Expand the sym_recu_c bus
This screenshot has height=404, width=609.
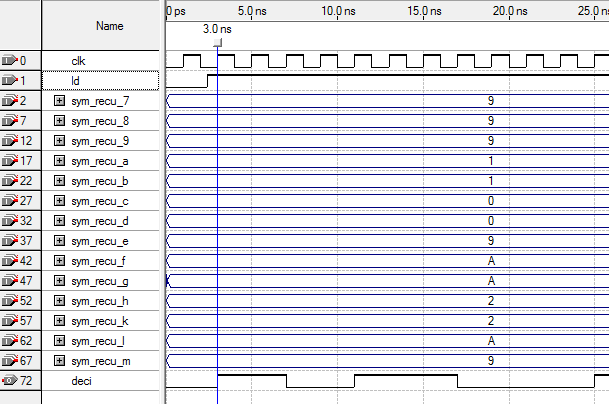pyautogui.click(x=59, y=201)
